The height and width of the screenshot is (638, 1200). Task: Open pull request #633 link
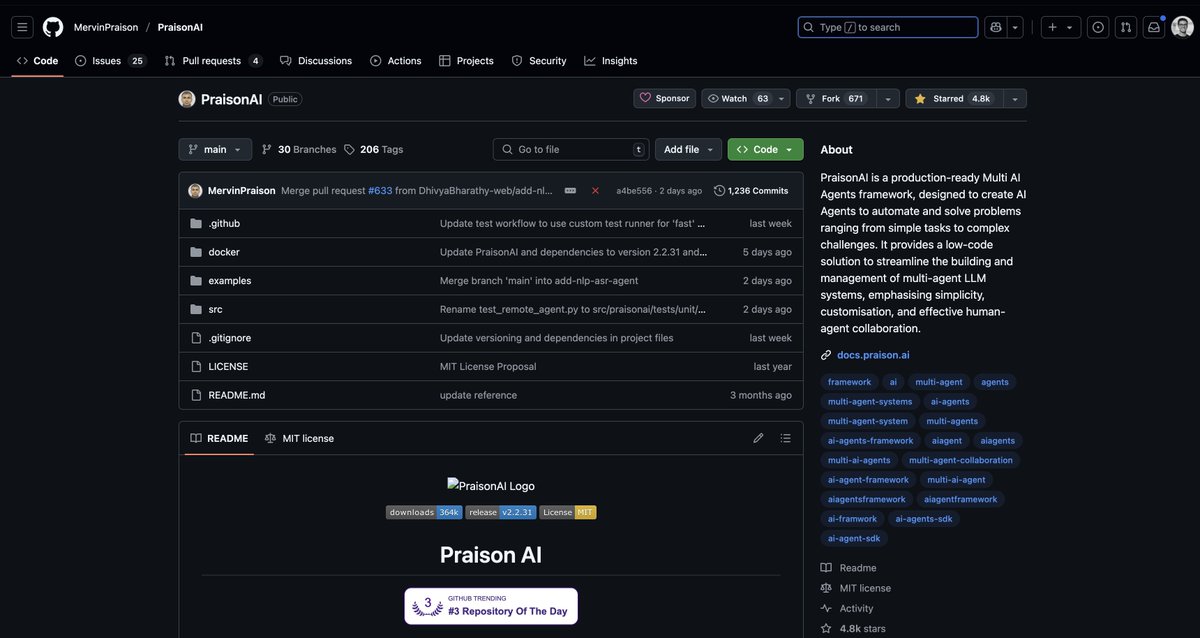coord(380,190)
